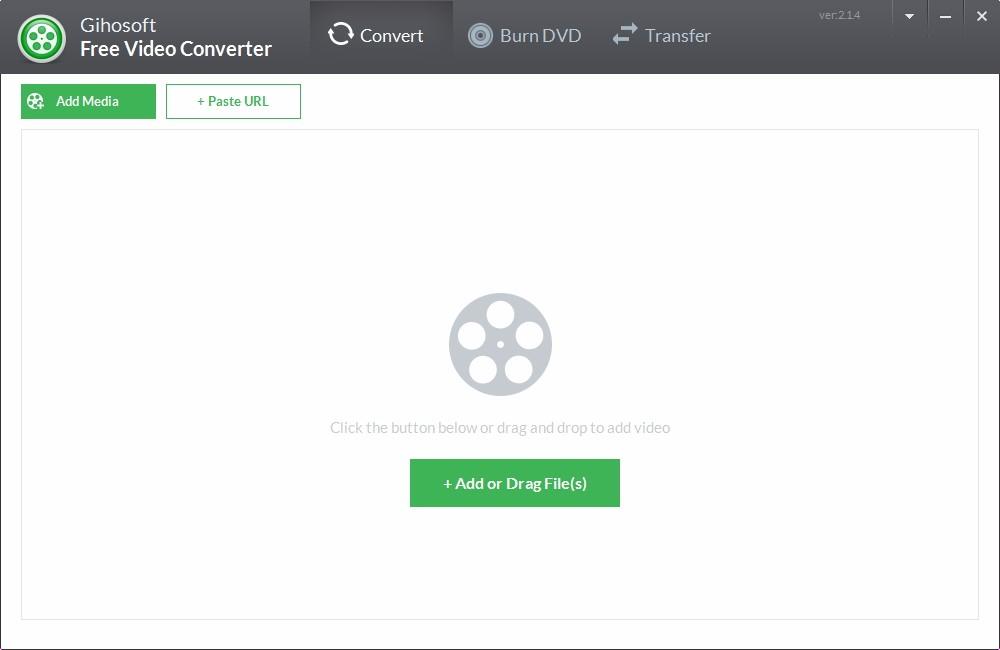Viewport: 1000px width, 650px height.
Task: Open the Burn DVD tab
Action: (x=524, y=36)
